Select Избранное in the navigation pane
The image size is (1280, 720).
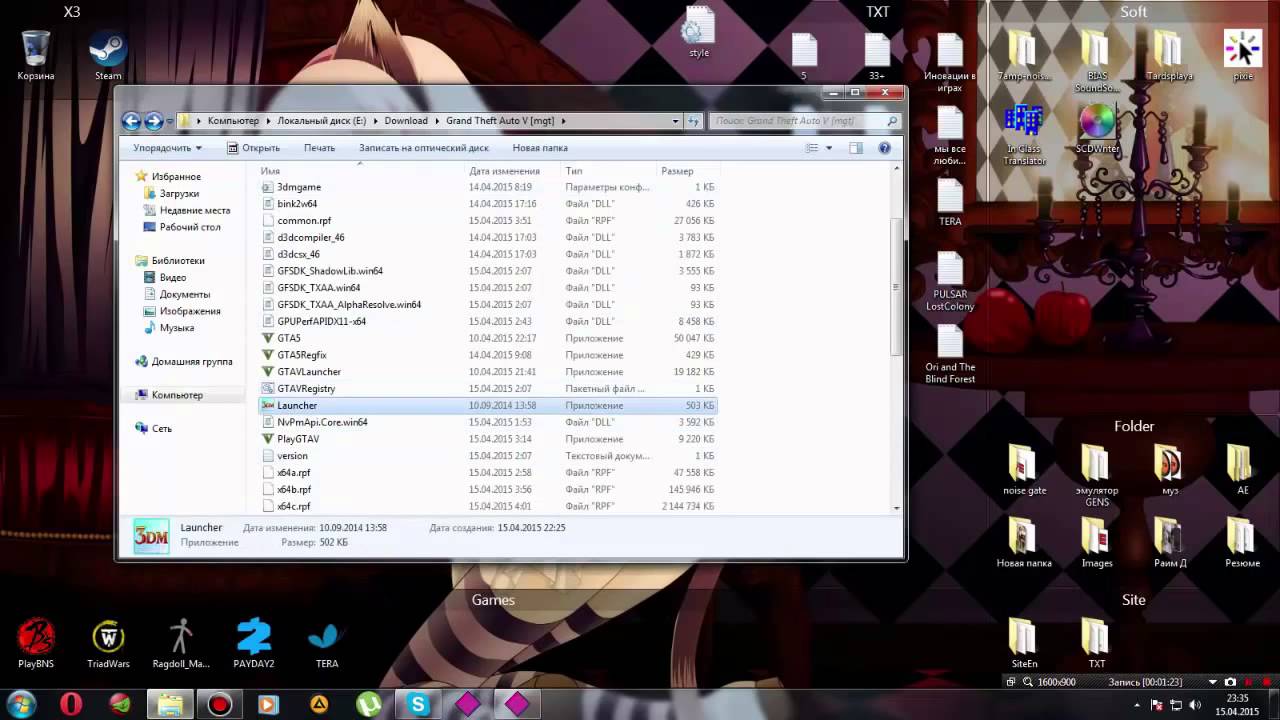coord(168,176)
